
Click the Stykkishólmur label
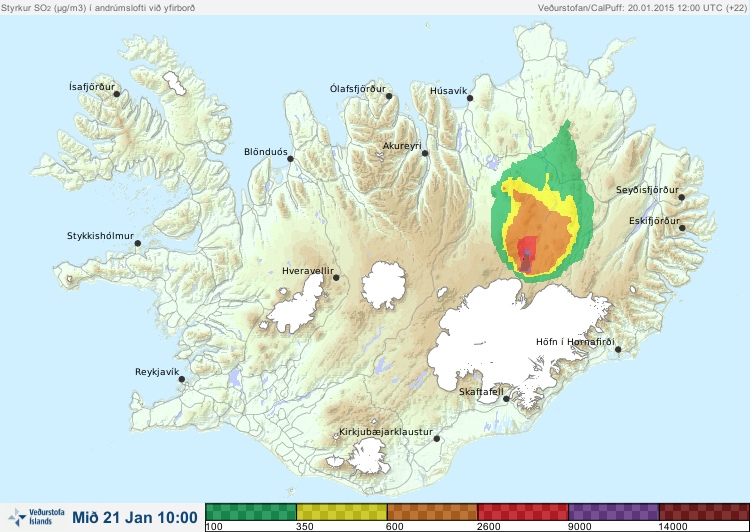[x=100, y=236]
